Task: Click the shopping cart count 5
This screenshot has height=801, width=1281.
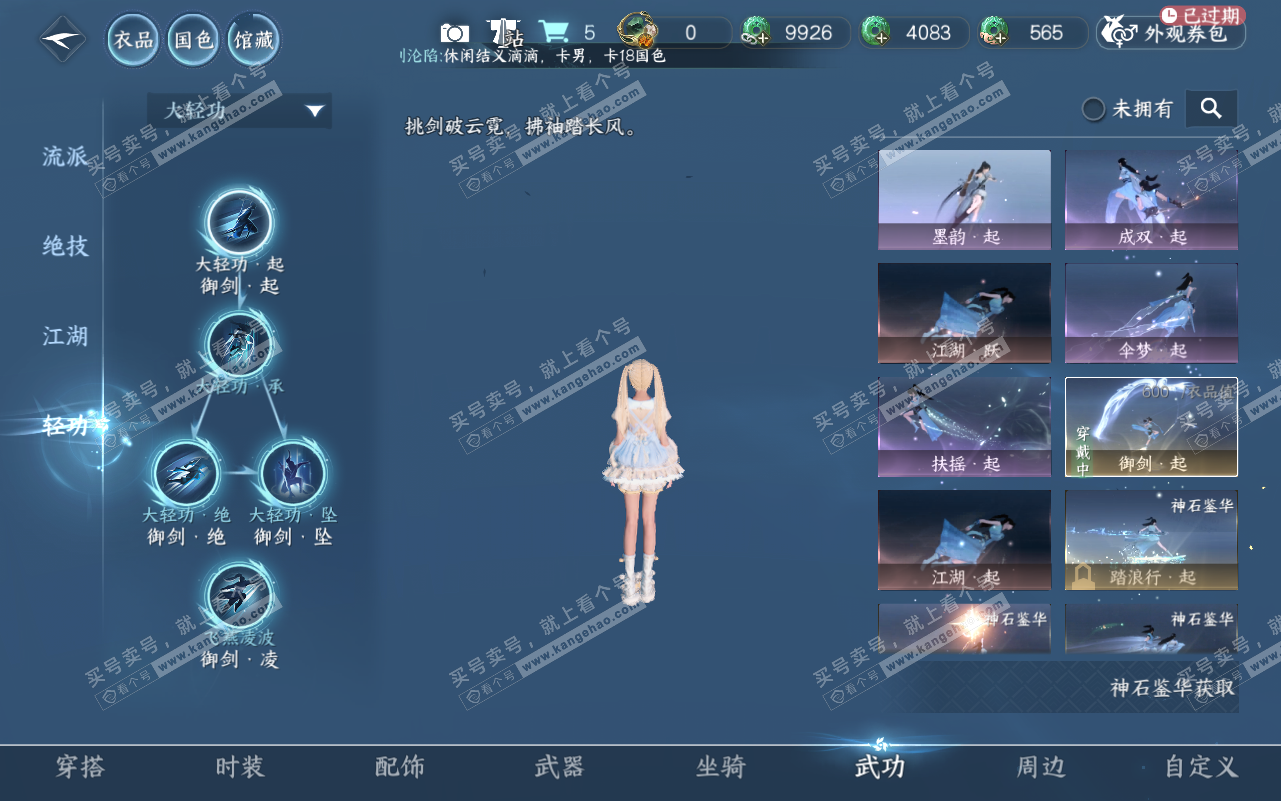Action: coord(589,33)
